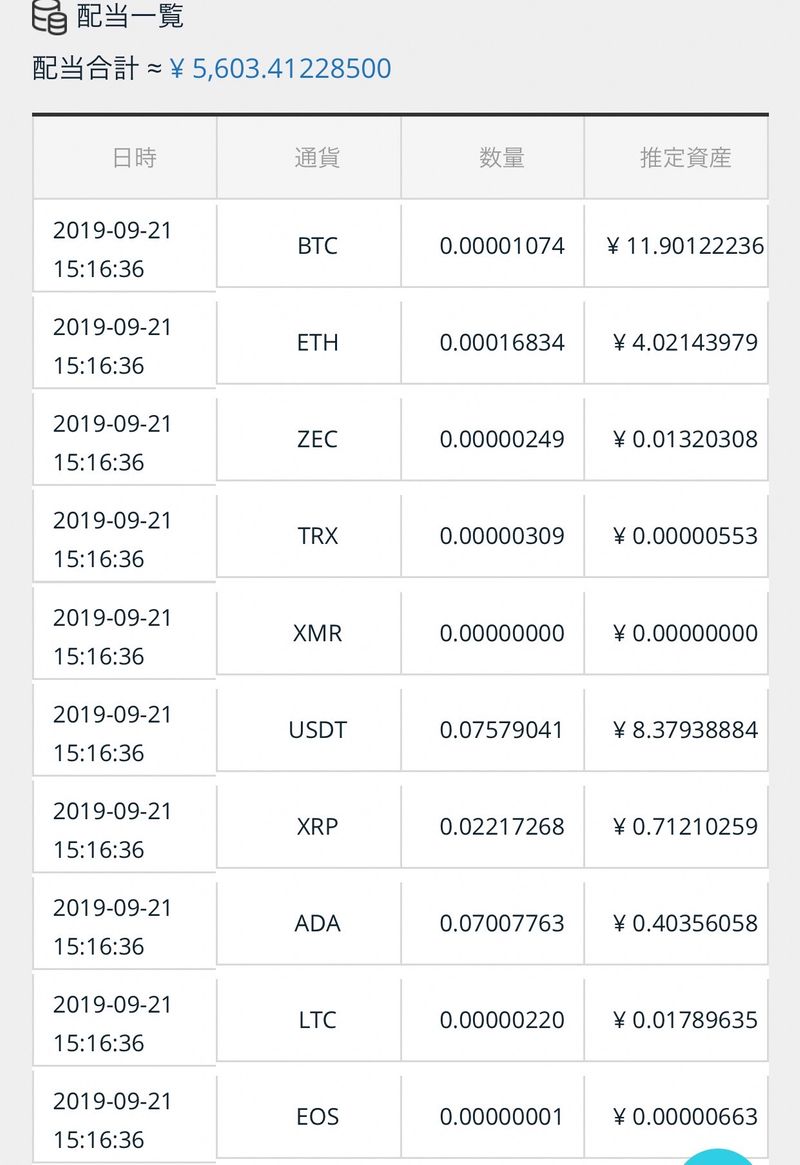800x1165 pixels.
Task: Select the ETH currency cell
Action: (x=317, y=343)
